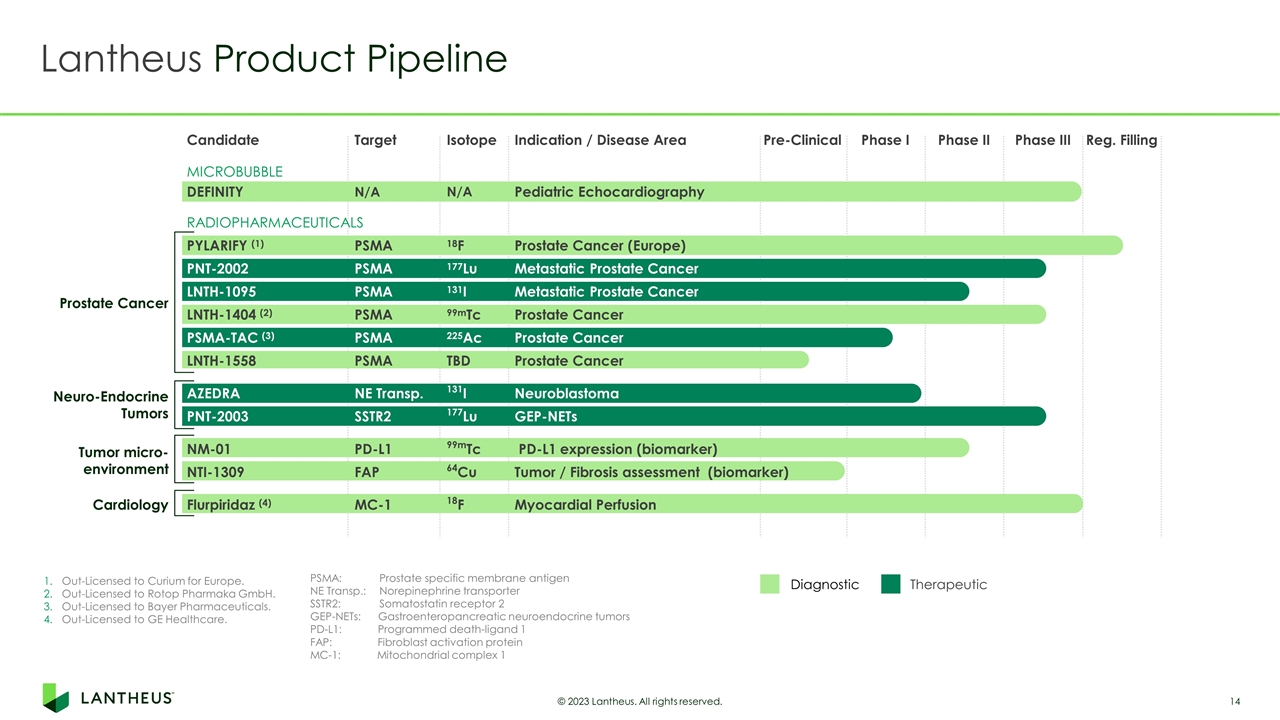This screenshot has height=720, width=1280.
Task: Click the "Phase II" stage header
Action: tap(964, 140)
